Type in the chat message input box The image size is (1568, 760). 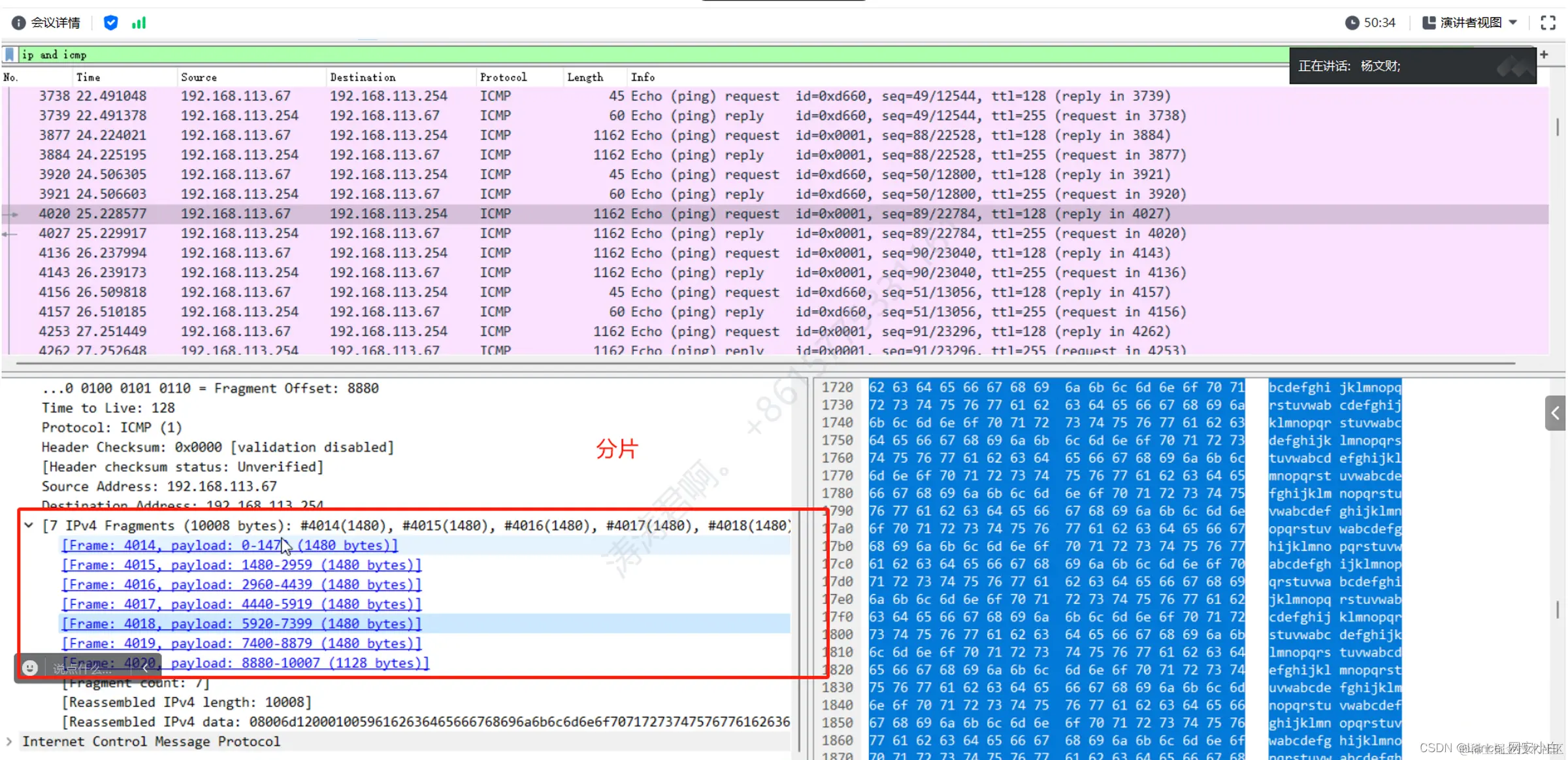pos(82,669)
